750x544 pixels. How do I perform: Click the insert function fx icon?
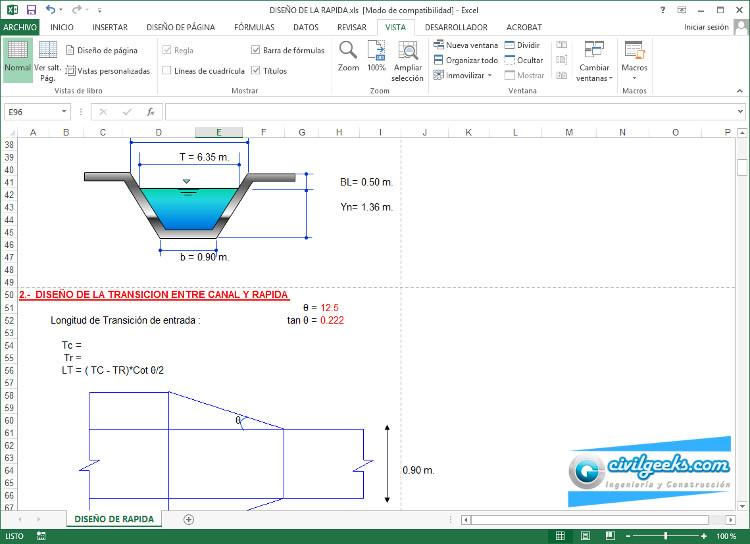click(x=150, y=112)
